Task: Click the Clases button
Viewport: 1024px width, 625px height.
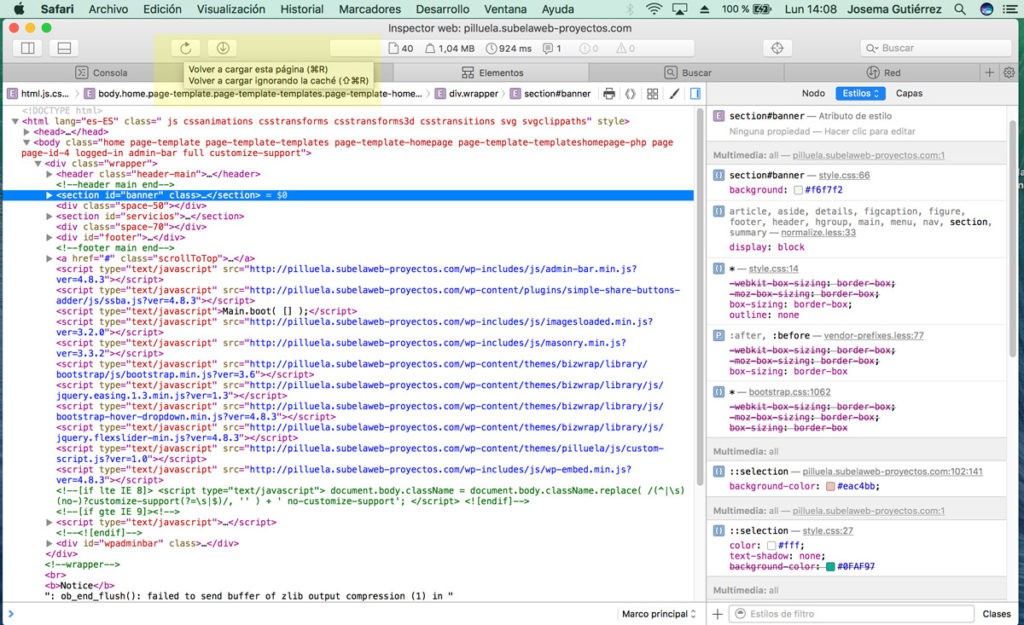Action: click(996, 614)
